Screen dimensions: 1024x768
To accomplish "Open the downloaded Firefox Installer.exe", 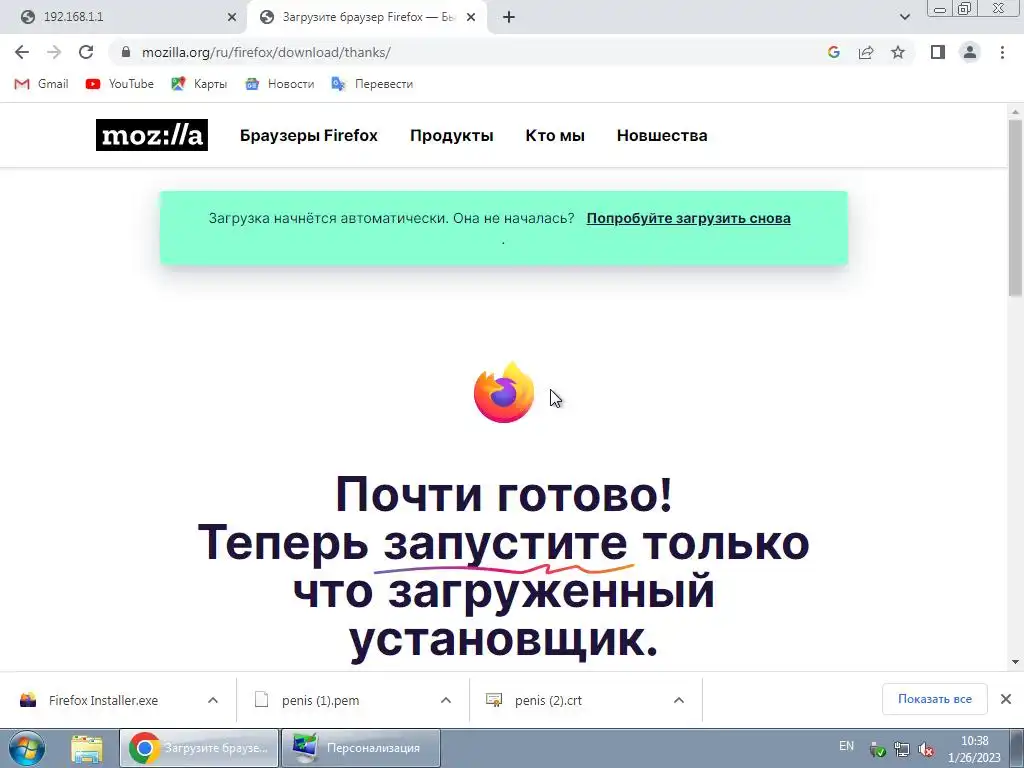I will (x=103, y=700).
